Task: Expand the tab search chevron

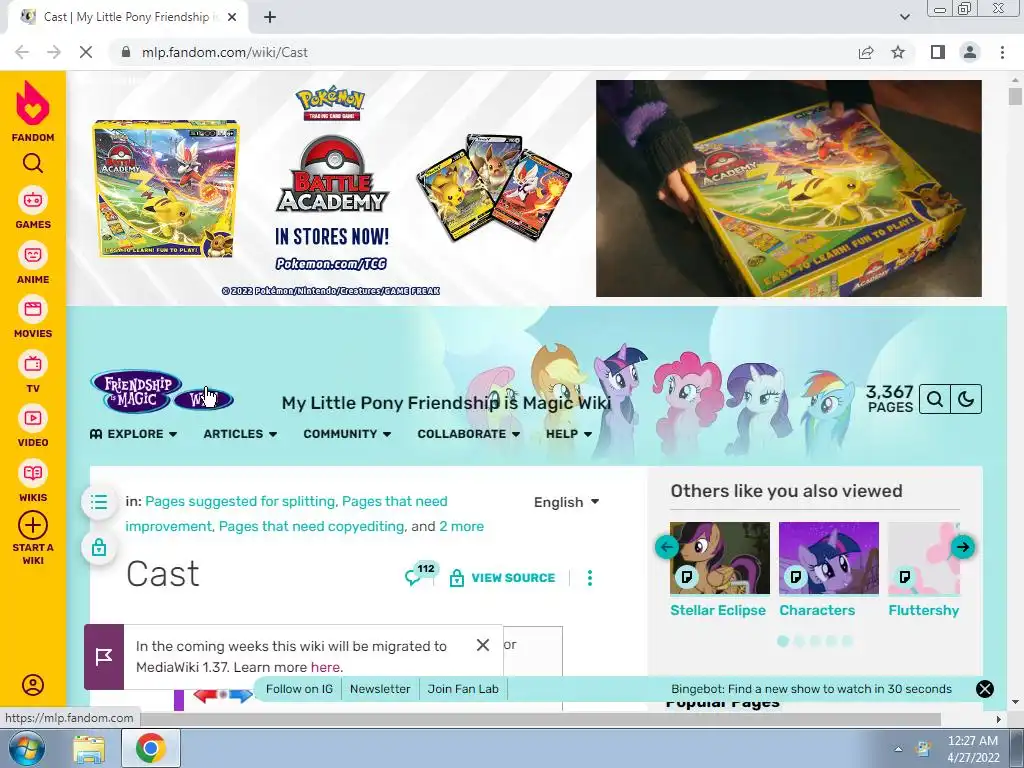Action: click(904, 18)
